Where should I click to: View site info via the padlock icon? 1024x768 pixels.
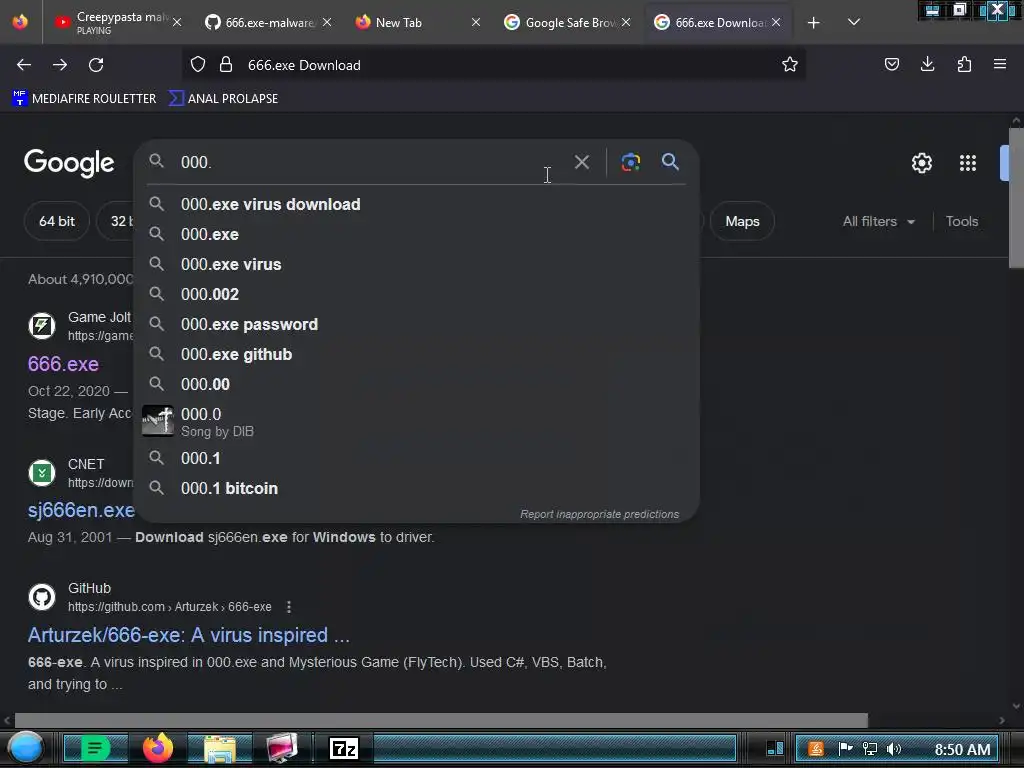tap(226, 65)
